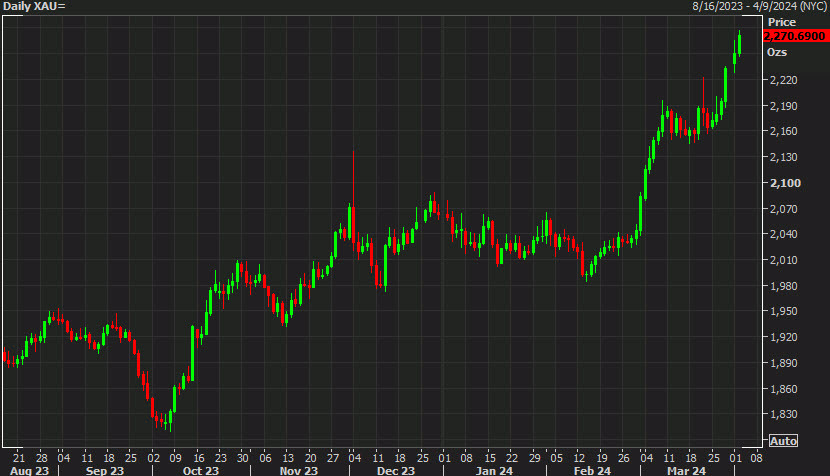The width and height of the screenshot is (830, 476).
Task: Click the Sep 23 month label
Action: pyautogui.click(x=105, y=470)
